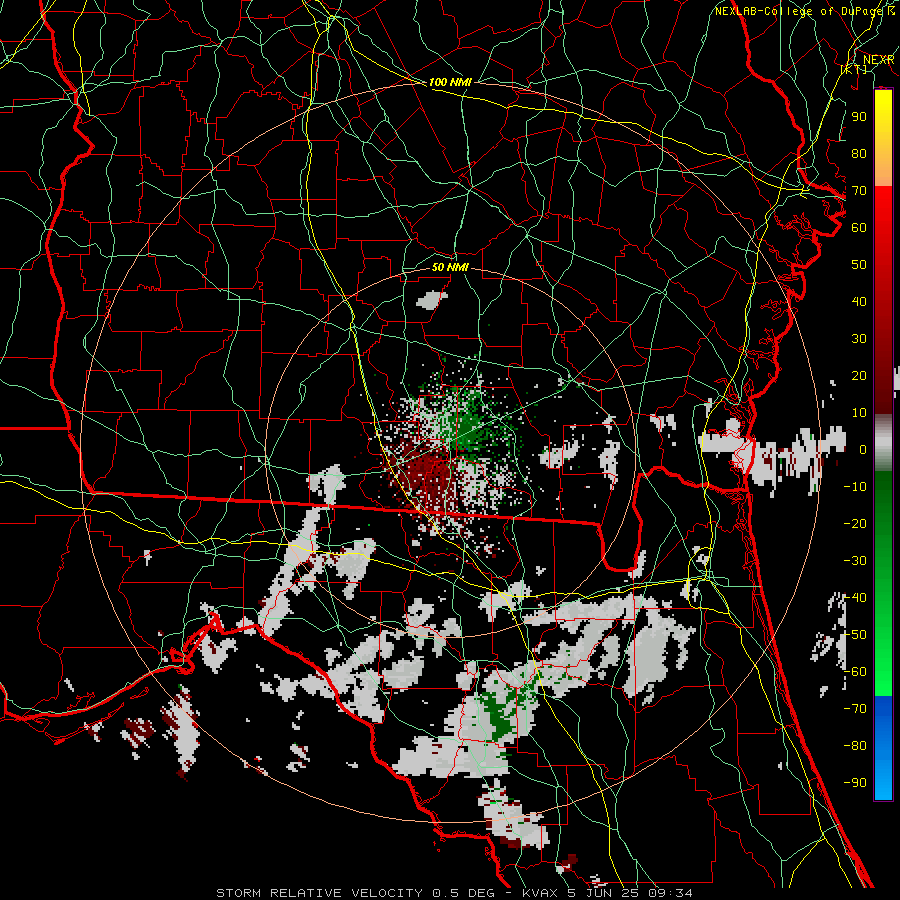
Task: Pick the "-40" label on velocity scale
Action: [x=855, y=598]
